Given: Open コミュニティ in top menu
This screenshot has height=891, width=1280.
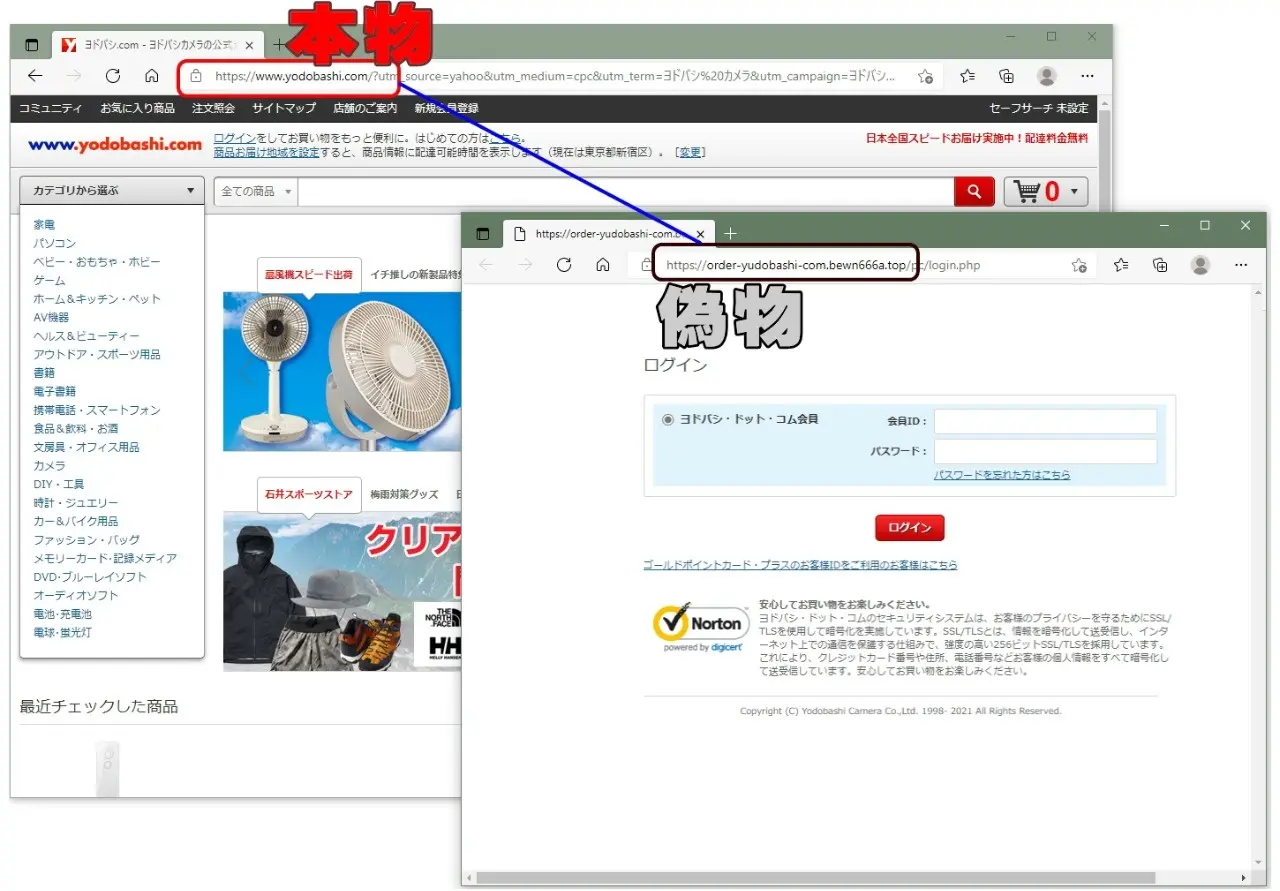Looking at the screenshot, I should (51, 108).
